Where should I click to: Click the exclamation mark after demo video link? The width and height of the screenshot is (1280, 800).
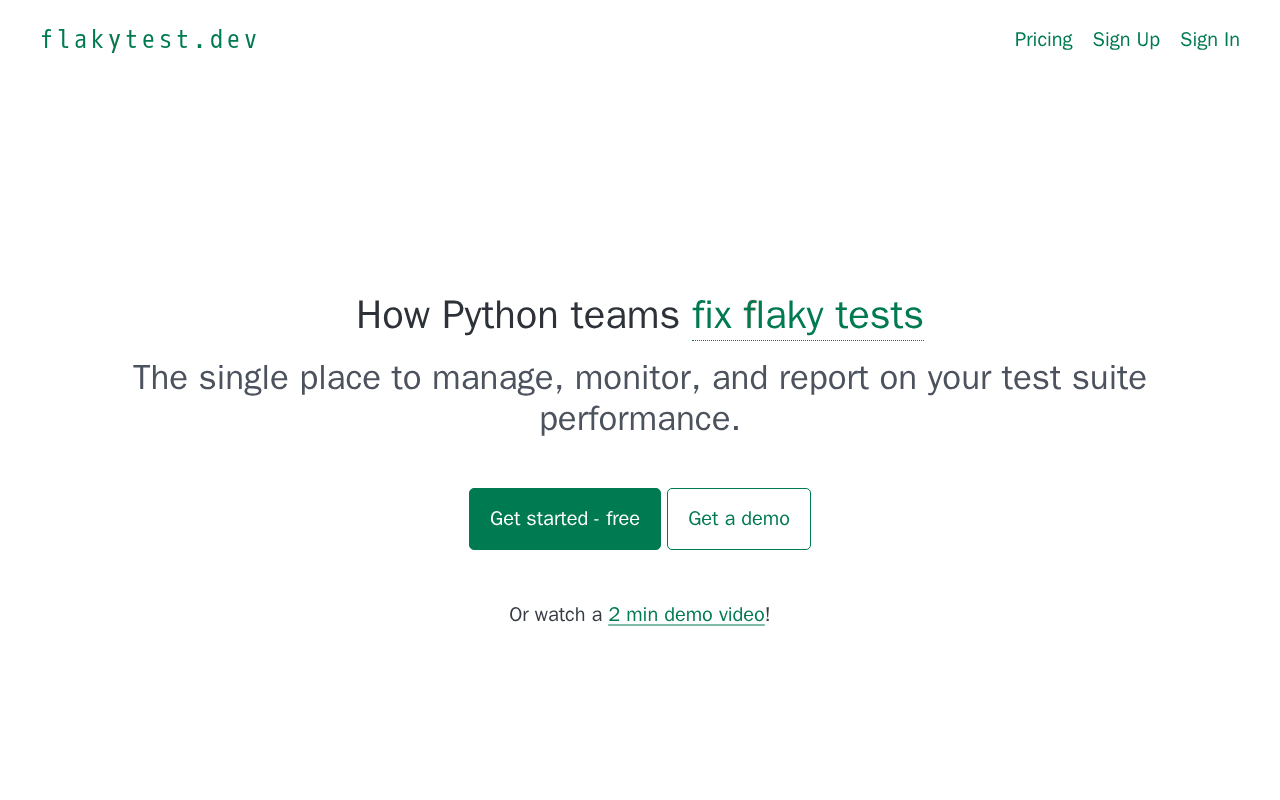point(768,615)
